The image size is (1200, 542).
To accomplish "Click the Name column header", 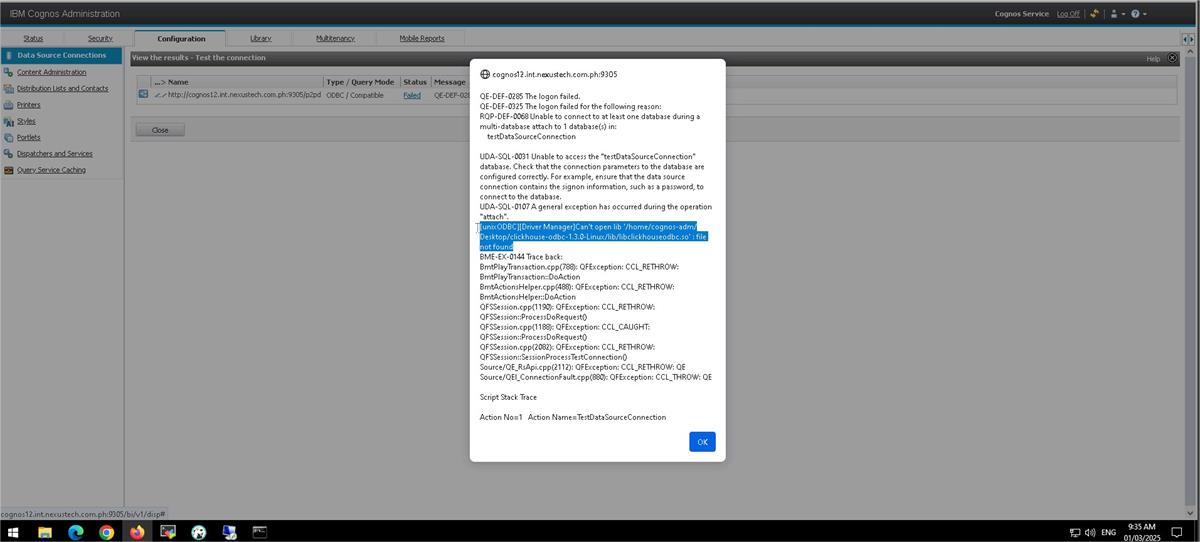I will click(178, 82).
